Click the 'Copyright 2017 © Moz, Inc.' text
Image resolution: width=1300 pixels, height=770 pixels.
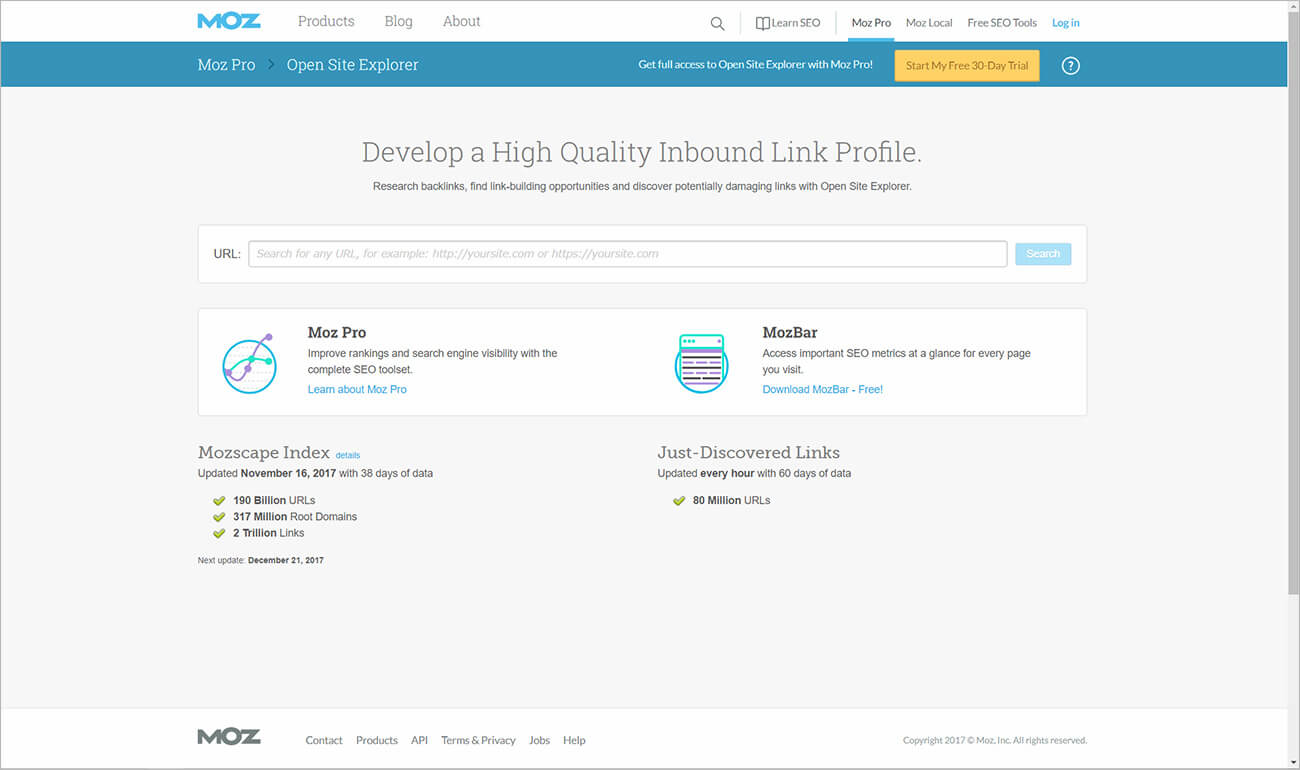tap(995, 740)
